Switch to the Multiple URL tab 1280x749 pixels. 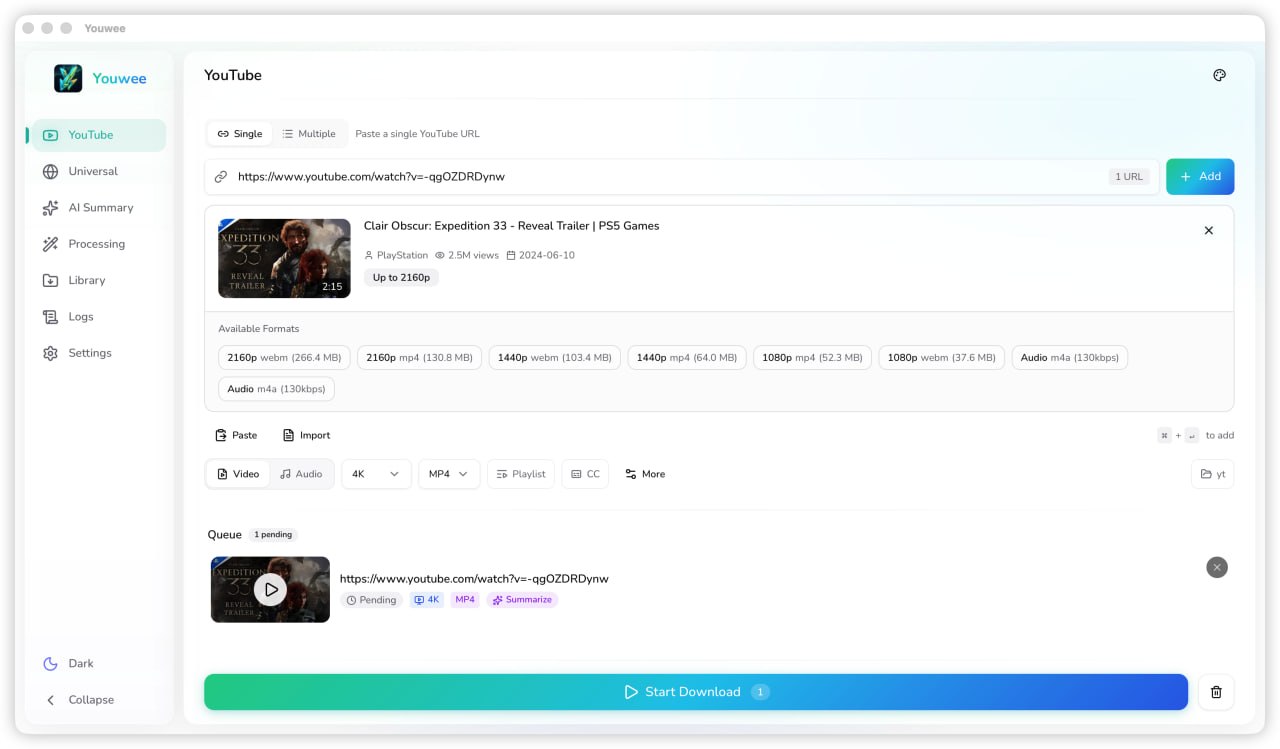tap(308, 134)
